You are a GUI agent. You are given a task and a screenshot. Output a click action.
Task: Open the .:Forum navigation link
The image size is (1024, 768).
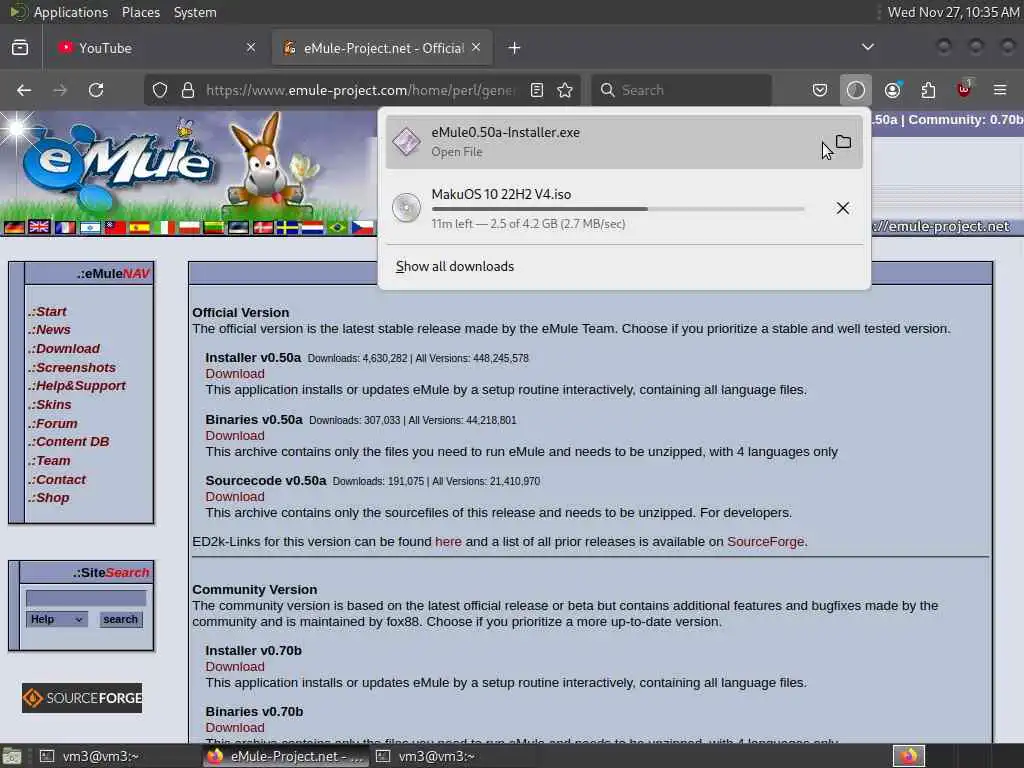point(52,423)
